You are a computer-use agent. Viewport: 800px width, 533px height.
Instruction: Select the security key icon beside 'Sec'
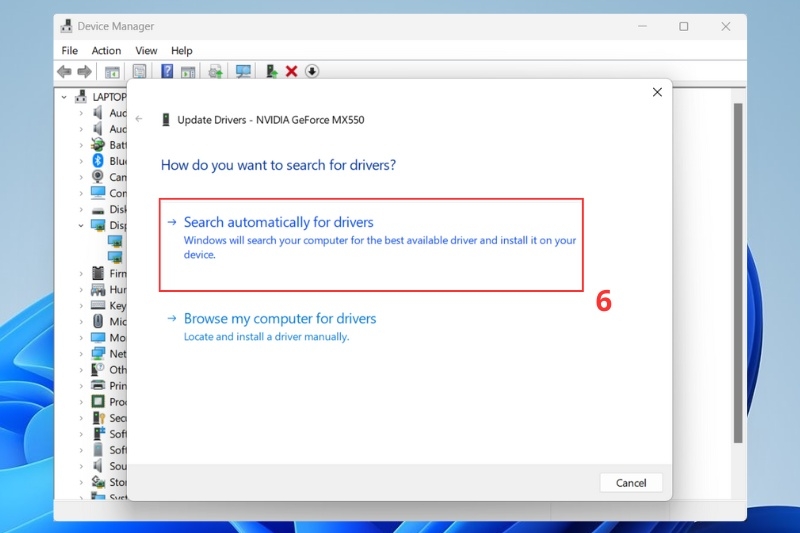98,418
